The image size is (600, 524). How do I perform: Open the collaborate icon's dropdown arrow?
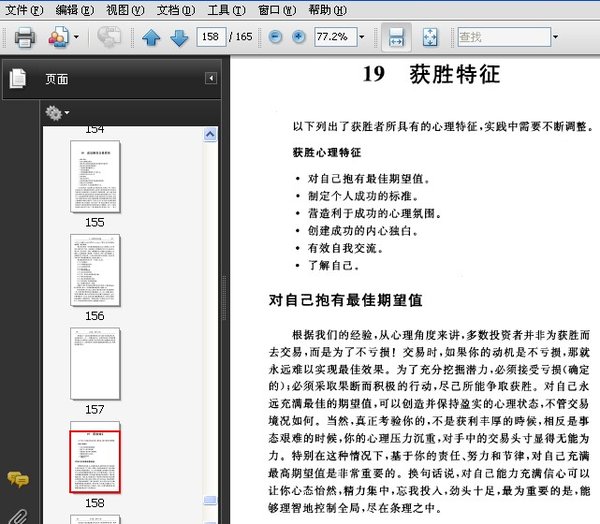point(76,37)
